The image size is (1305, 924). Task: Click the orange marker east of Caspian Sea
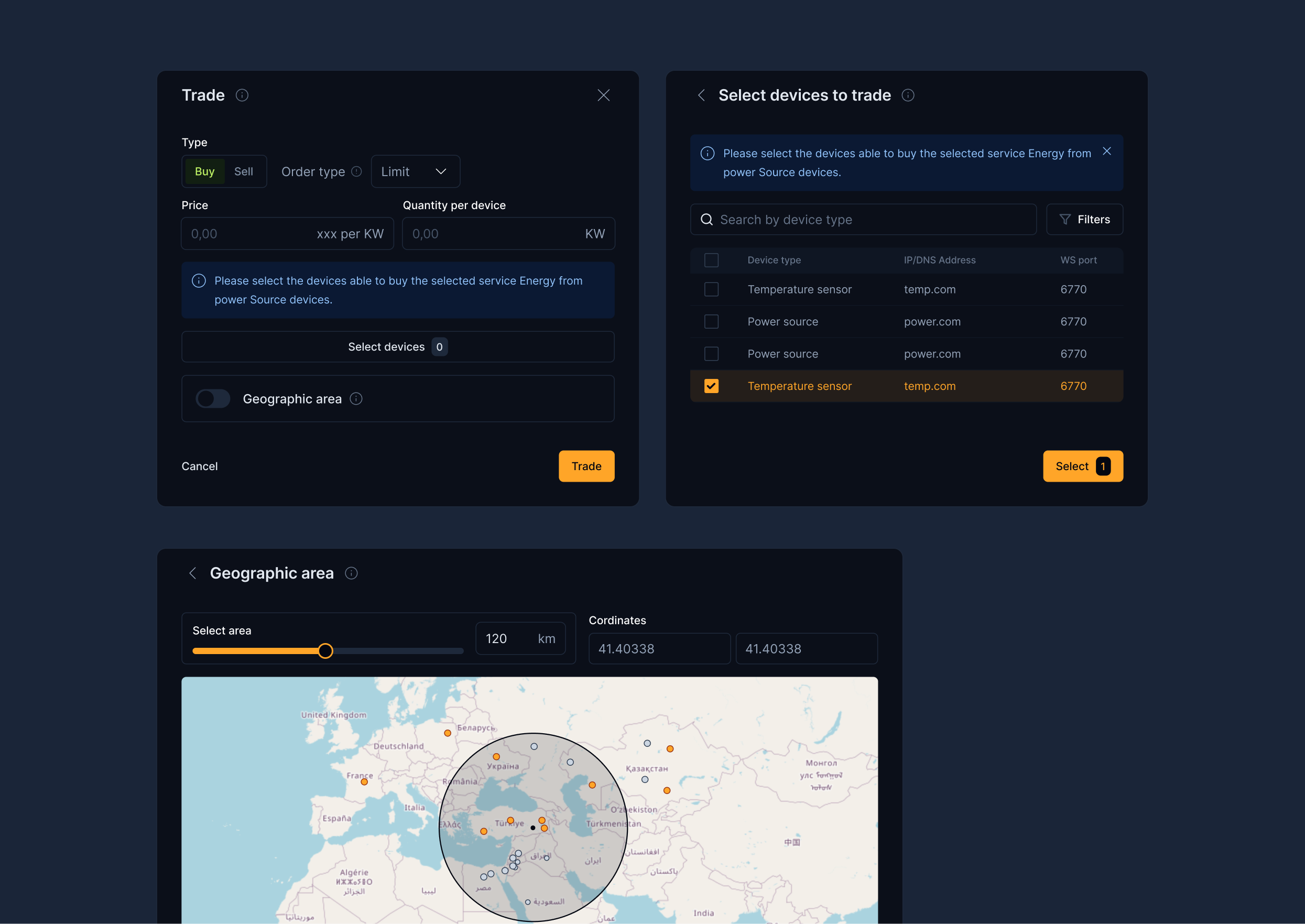coord(592,785)
